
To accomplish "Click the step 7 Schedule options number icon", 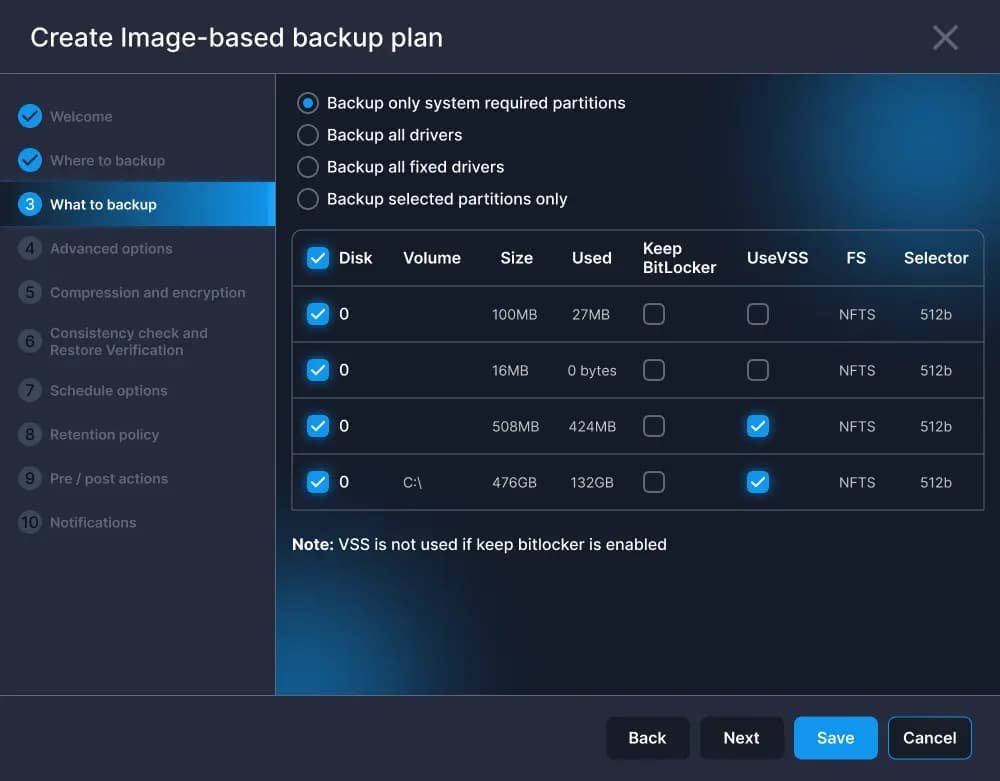I will tap(30, 390).
